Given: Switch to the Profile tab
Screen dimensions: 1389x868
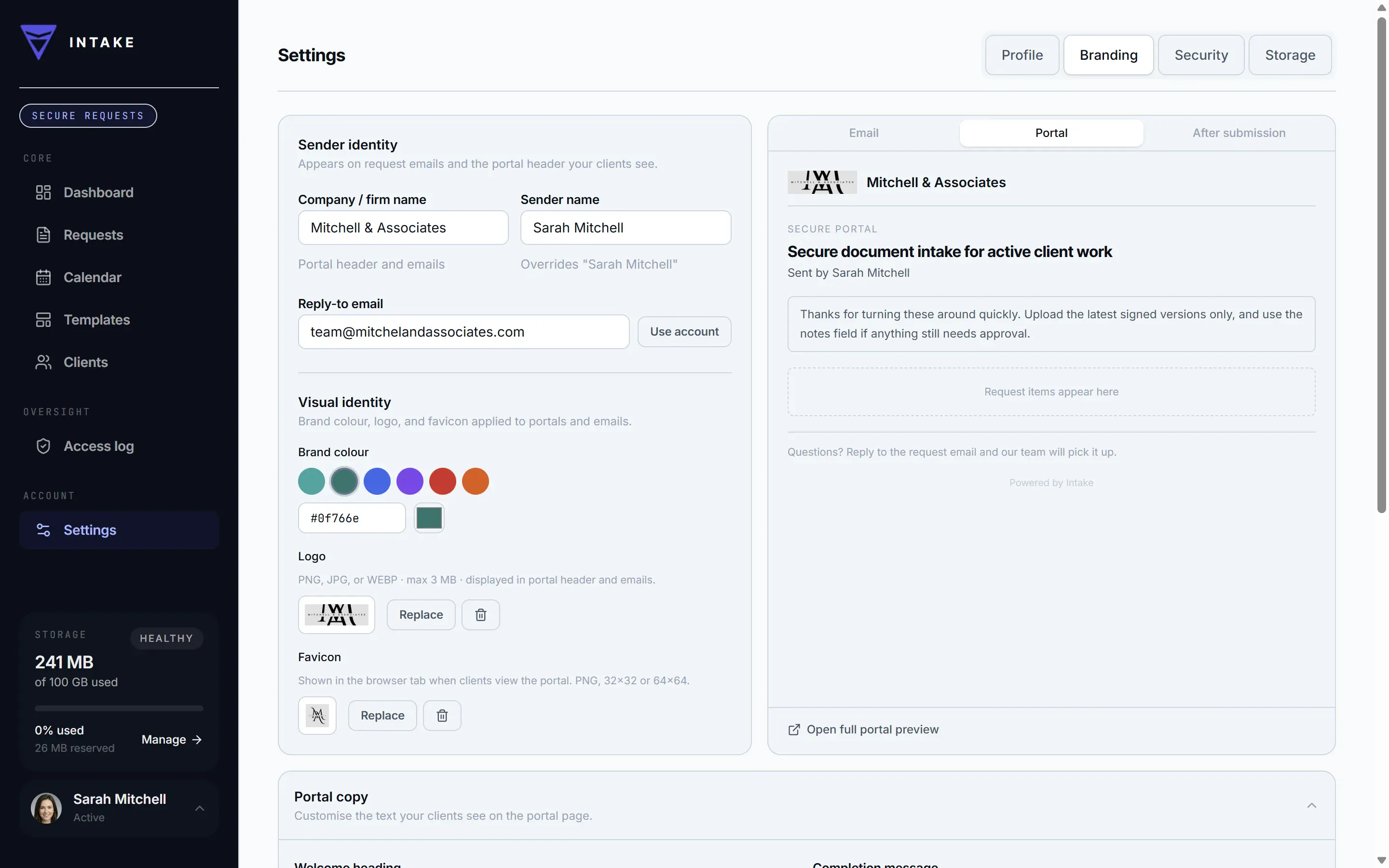Looking at the screenshot, I should [1021, 55].
